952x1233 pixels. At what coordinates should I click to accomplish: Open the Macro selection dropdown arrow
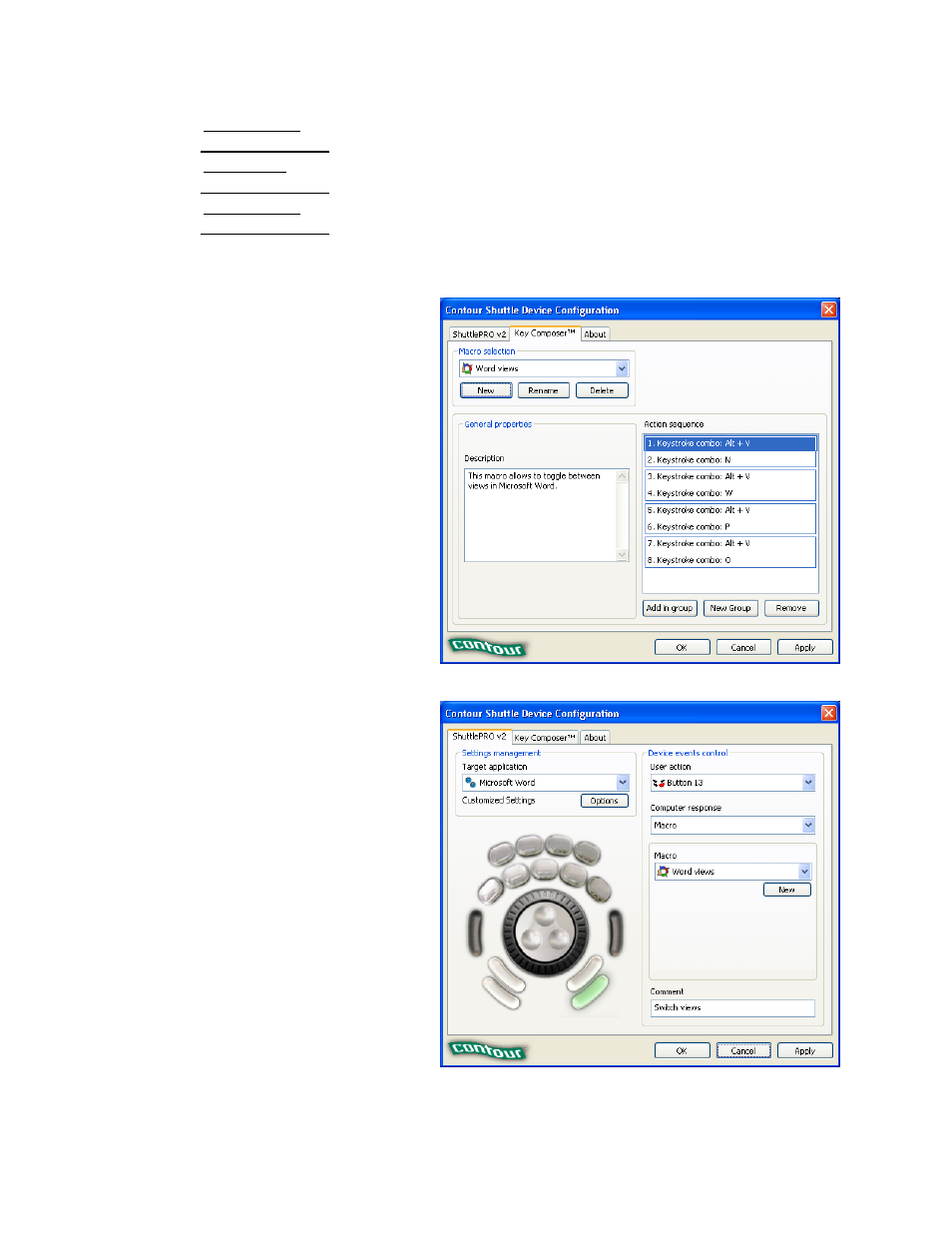pos(622,368)
